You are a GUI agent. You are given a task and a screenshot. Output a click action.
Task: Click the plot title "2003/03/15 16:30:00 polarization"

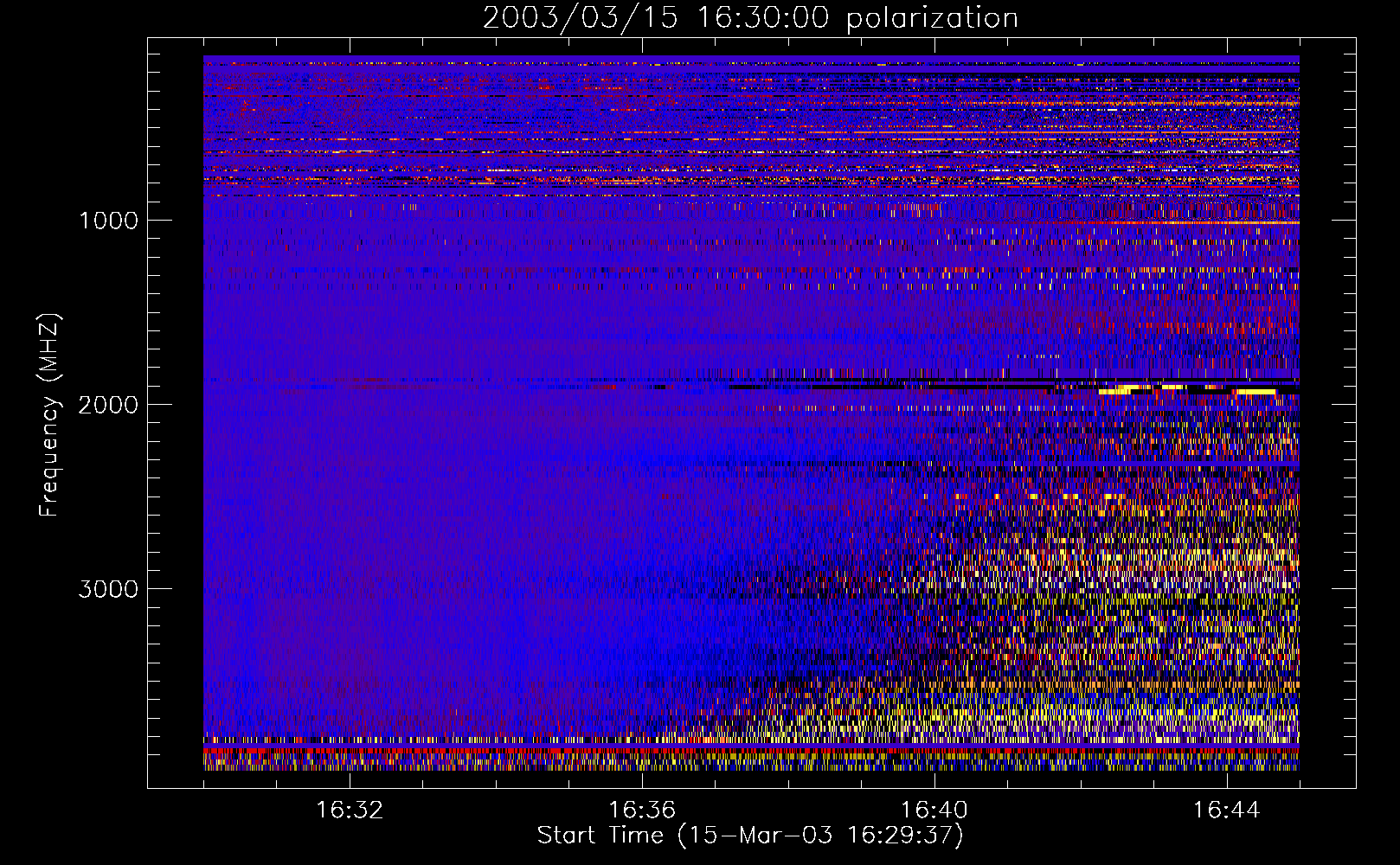750,18
